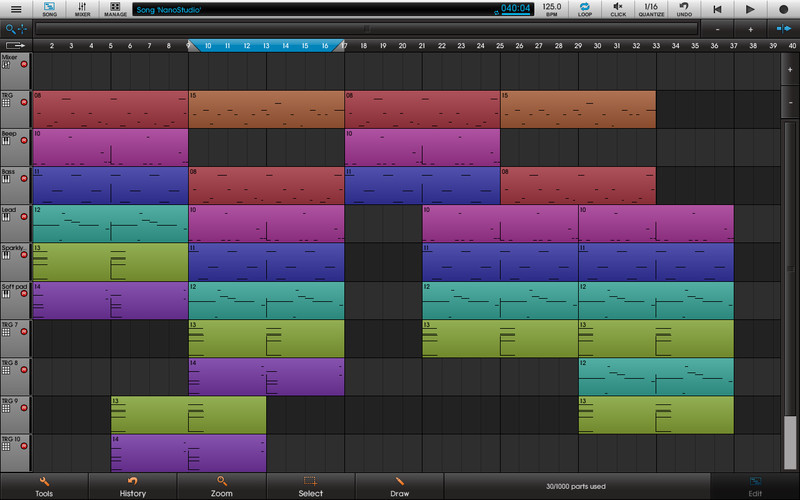Choose the Select tool
Image resolution: width=800 pixels, height=500 pixels.
(x=311, y=486)
